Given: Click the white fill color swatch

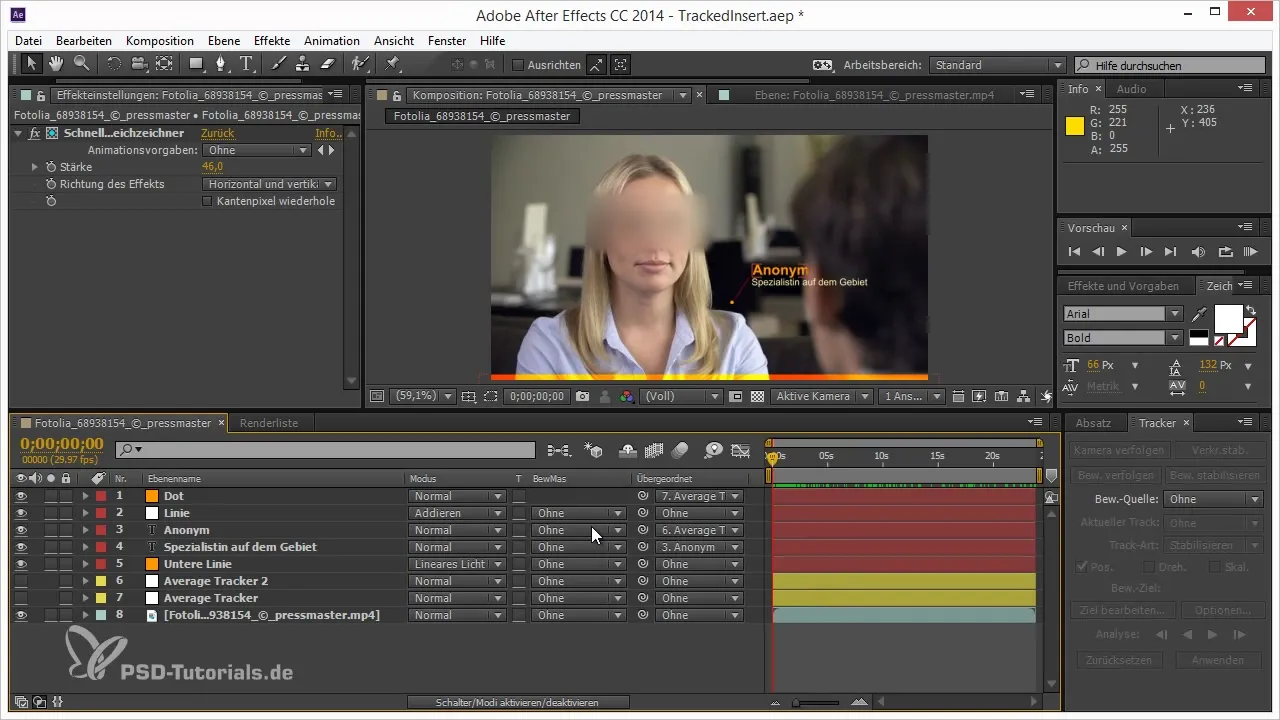Looking at the screenshot, I should click(1227, 319).
